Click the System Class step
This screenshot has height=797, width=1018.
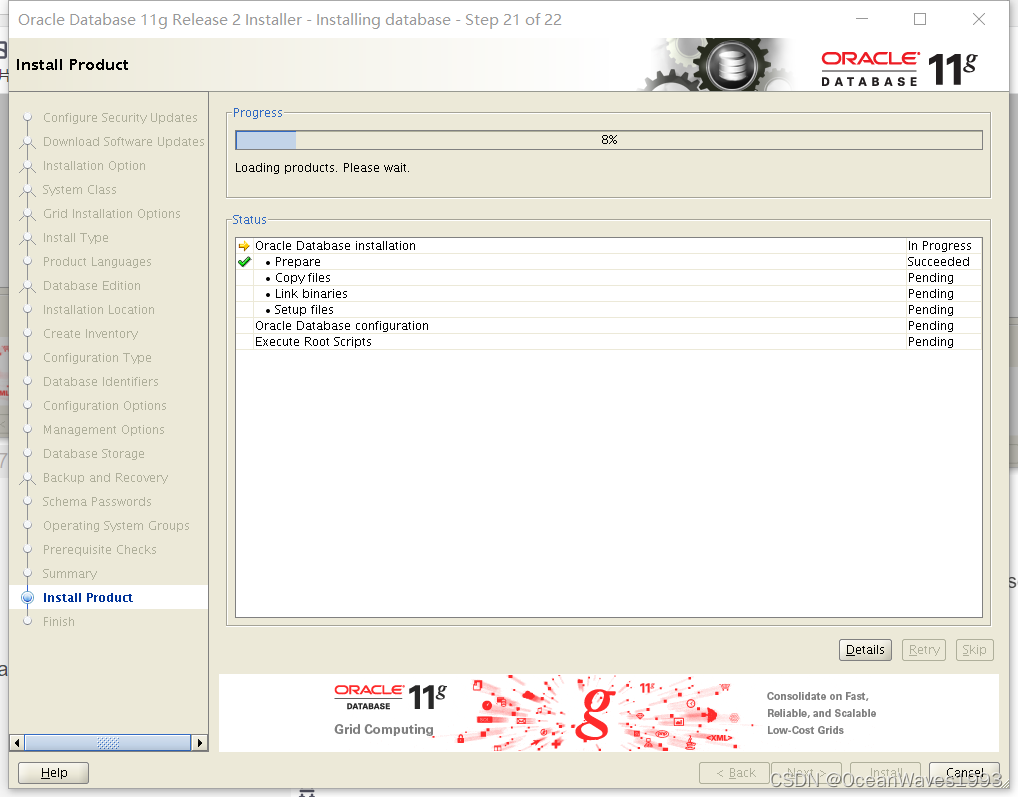79,190
